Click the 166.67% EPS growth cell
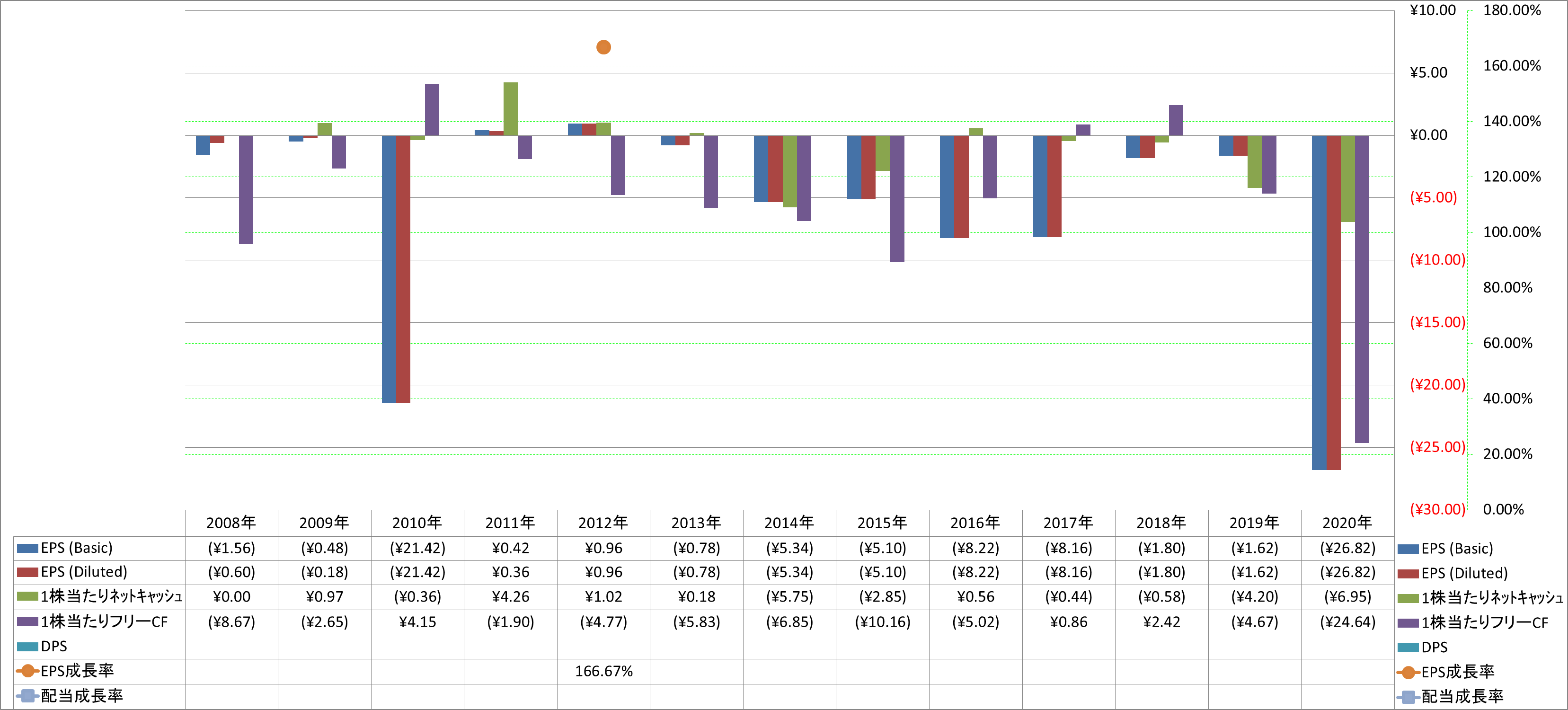 tap(604, 671)
